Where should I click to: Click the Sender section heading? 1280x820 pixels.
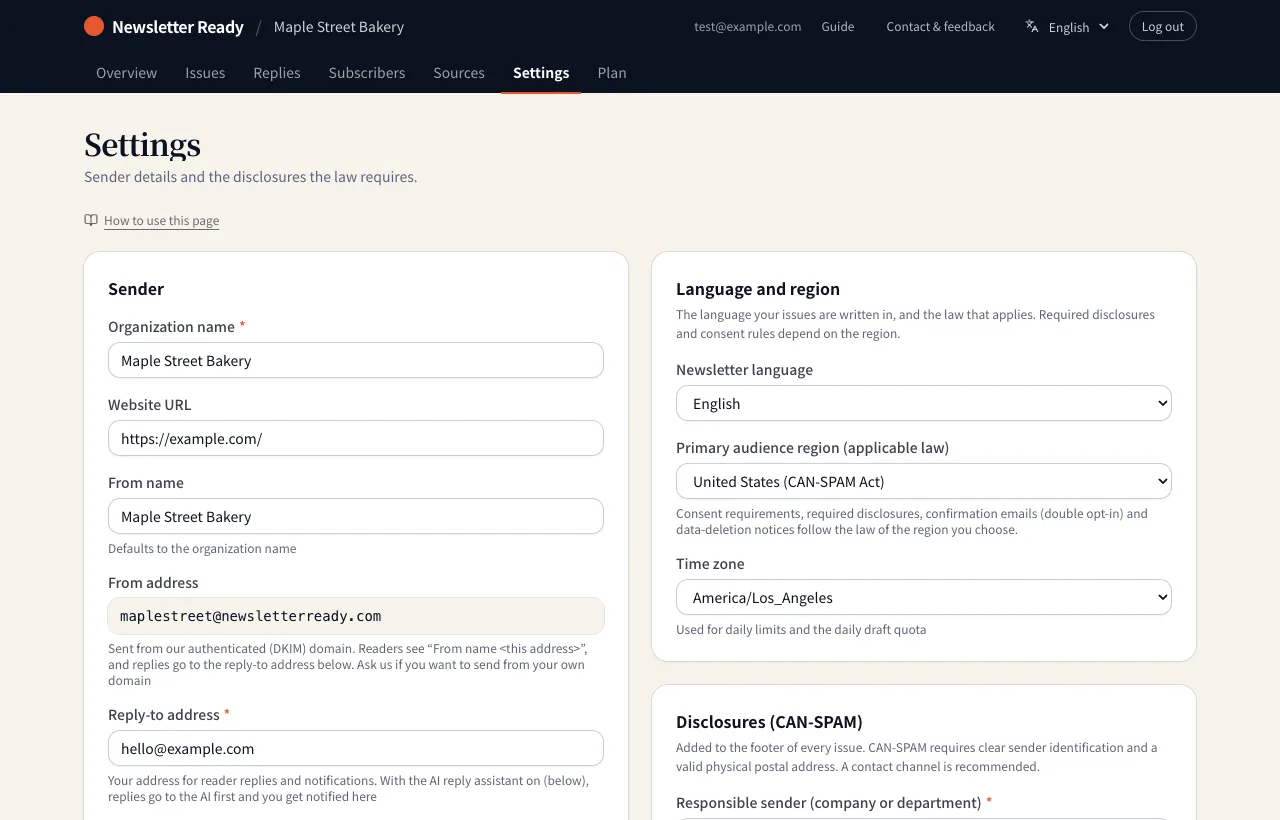tap(136, 289)
